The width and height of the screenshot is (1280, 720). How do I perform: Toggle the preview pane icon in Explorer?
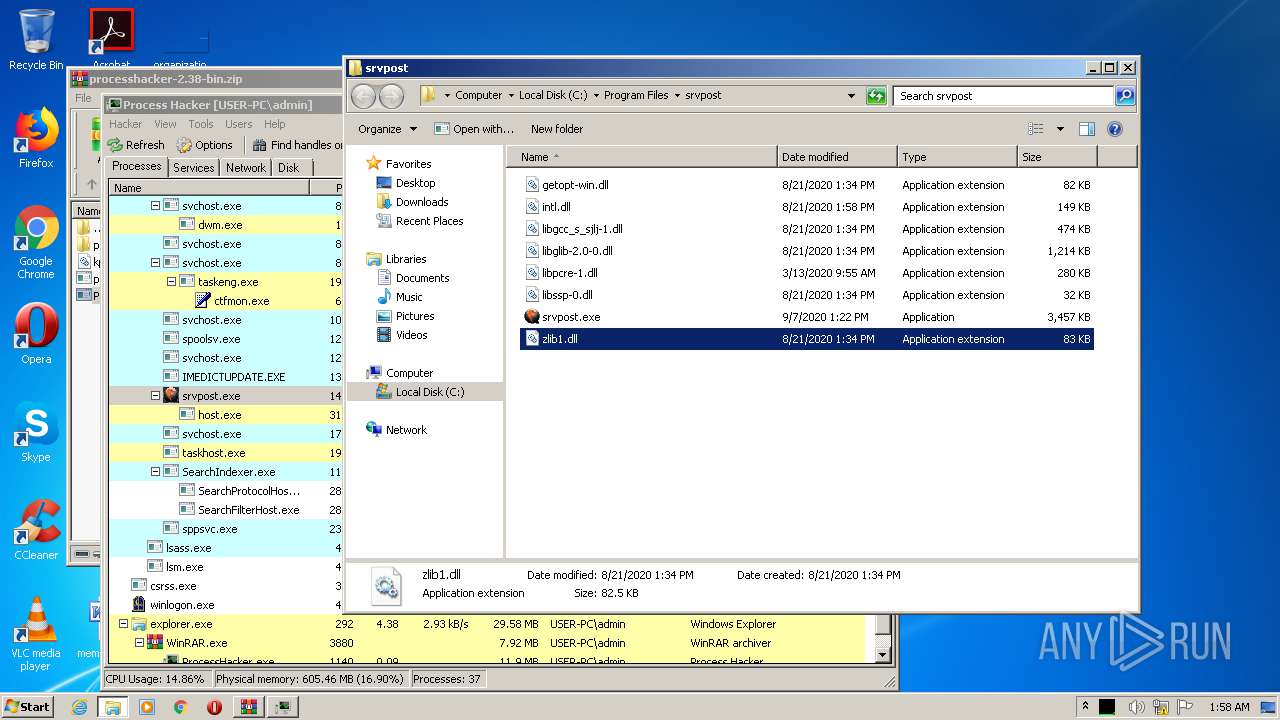pyautogui.click(x=1087, y=129)
